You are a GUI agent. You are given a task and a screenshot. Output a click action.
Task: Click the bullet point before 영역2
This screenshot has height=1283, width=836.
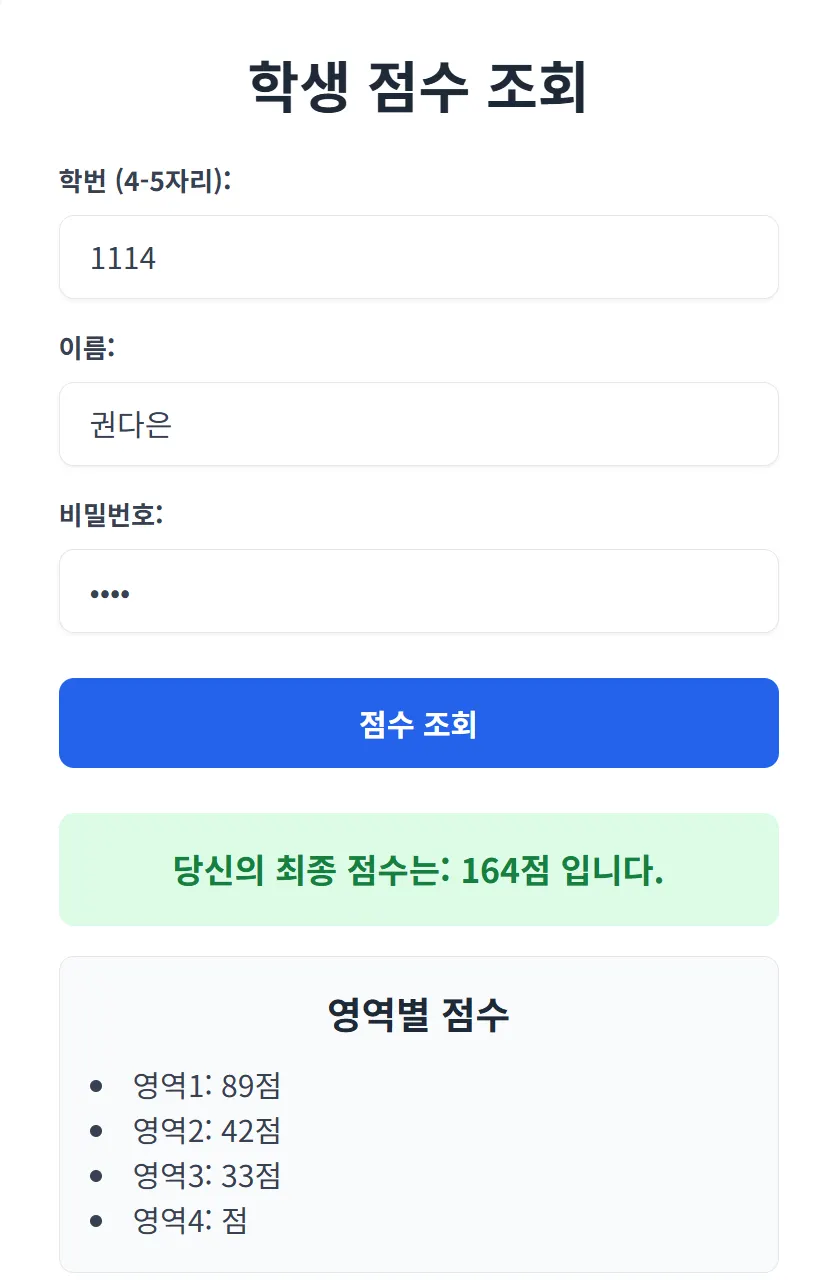click(x=96, y=1131)
